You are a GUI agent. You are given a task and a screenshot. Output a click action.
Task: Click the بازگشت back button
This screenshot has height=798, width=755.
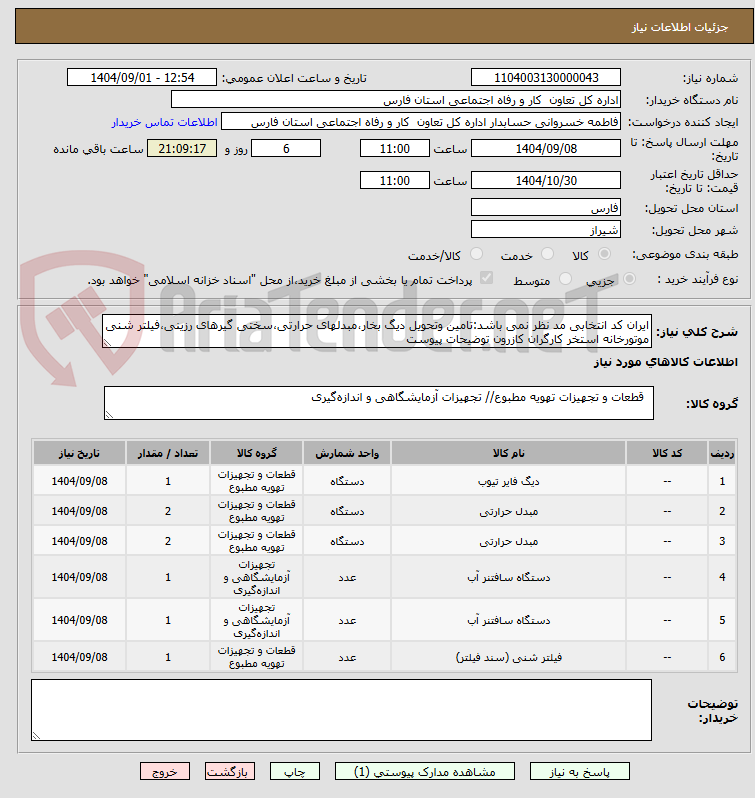pyautogui.click(x=229, y=772)
